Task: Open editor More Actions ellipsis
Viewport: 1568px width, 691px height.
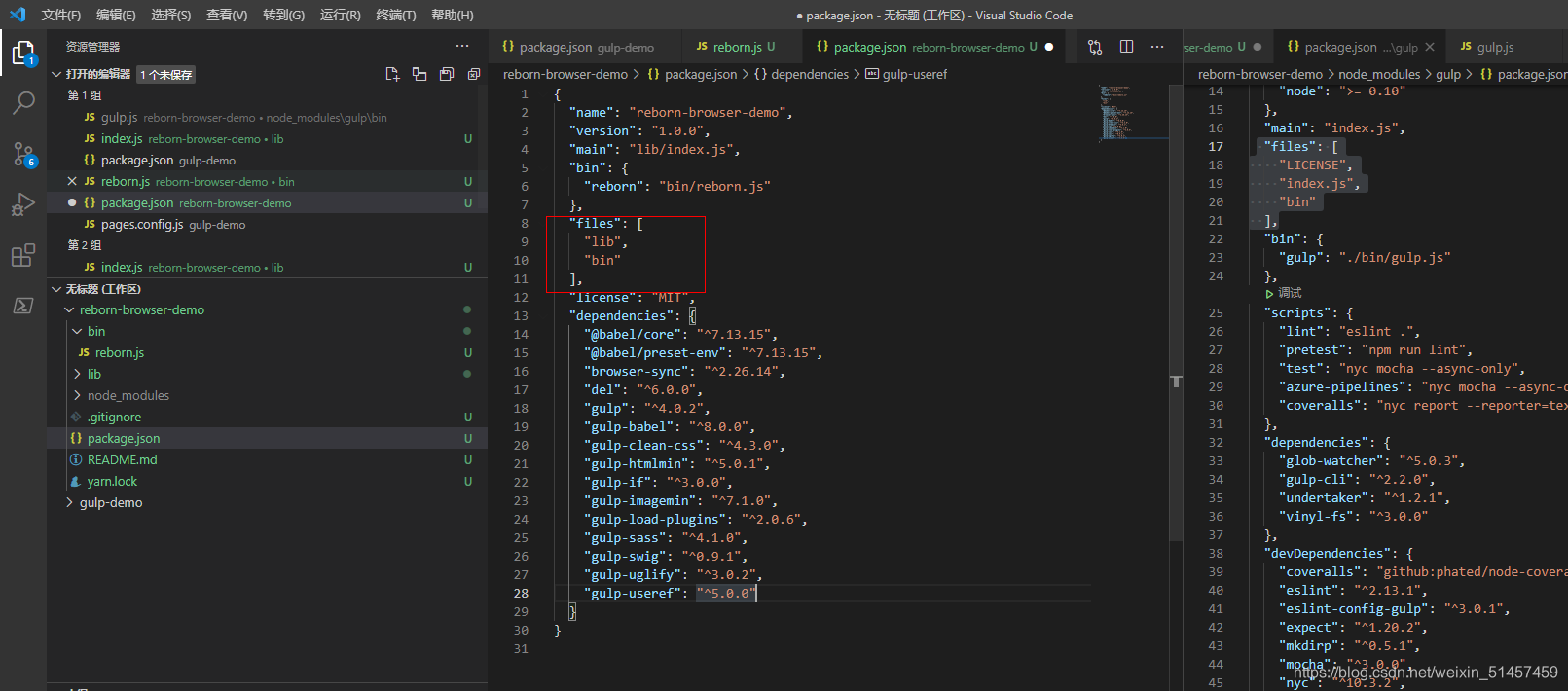Action: 1157,47
